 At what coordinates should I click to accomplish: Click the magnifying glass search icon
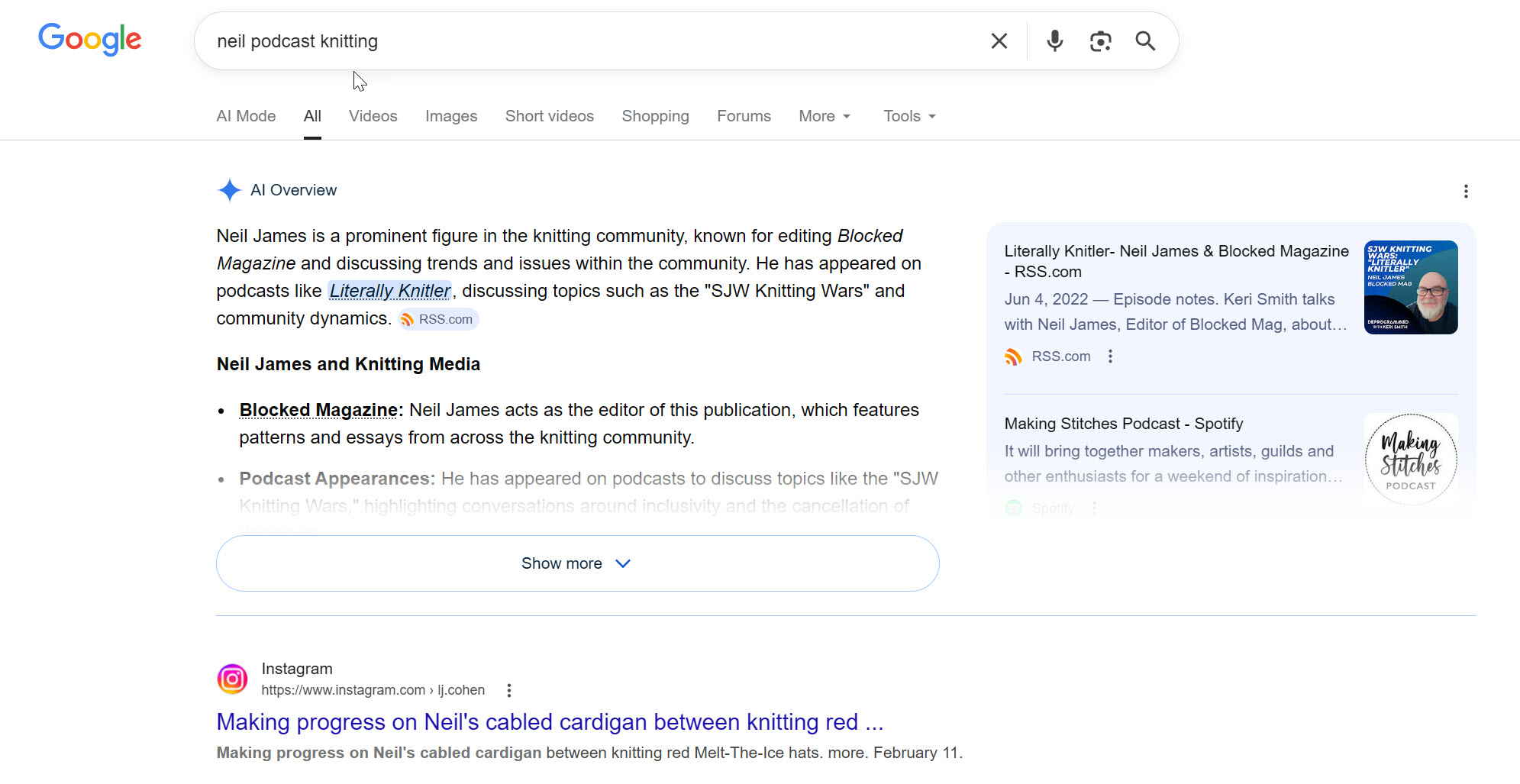[1145, 41]
